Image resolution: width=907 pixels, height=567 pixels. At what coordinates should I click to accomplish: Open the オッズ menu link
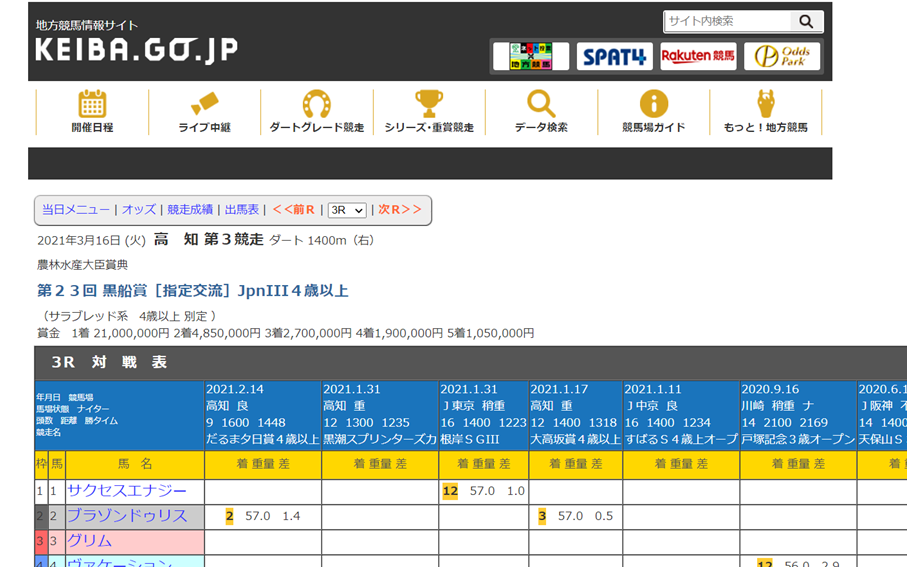pos(139,210)
